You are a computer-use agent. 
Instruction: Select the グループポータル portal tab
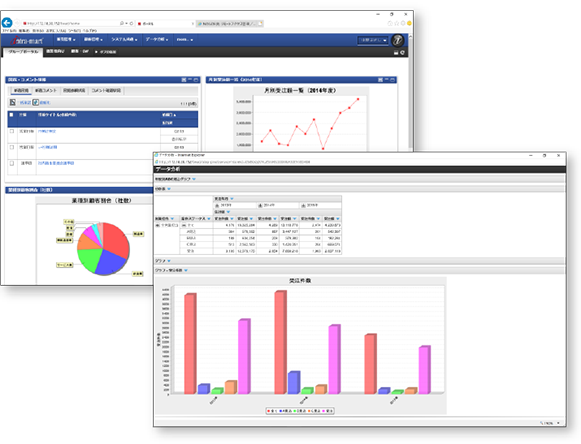click(23, 52)
